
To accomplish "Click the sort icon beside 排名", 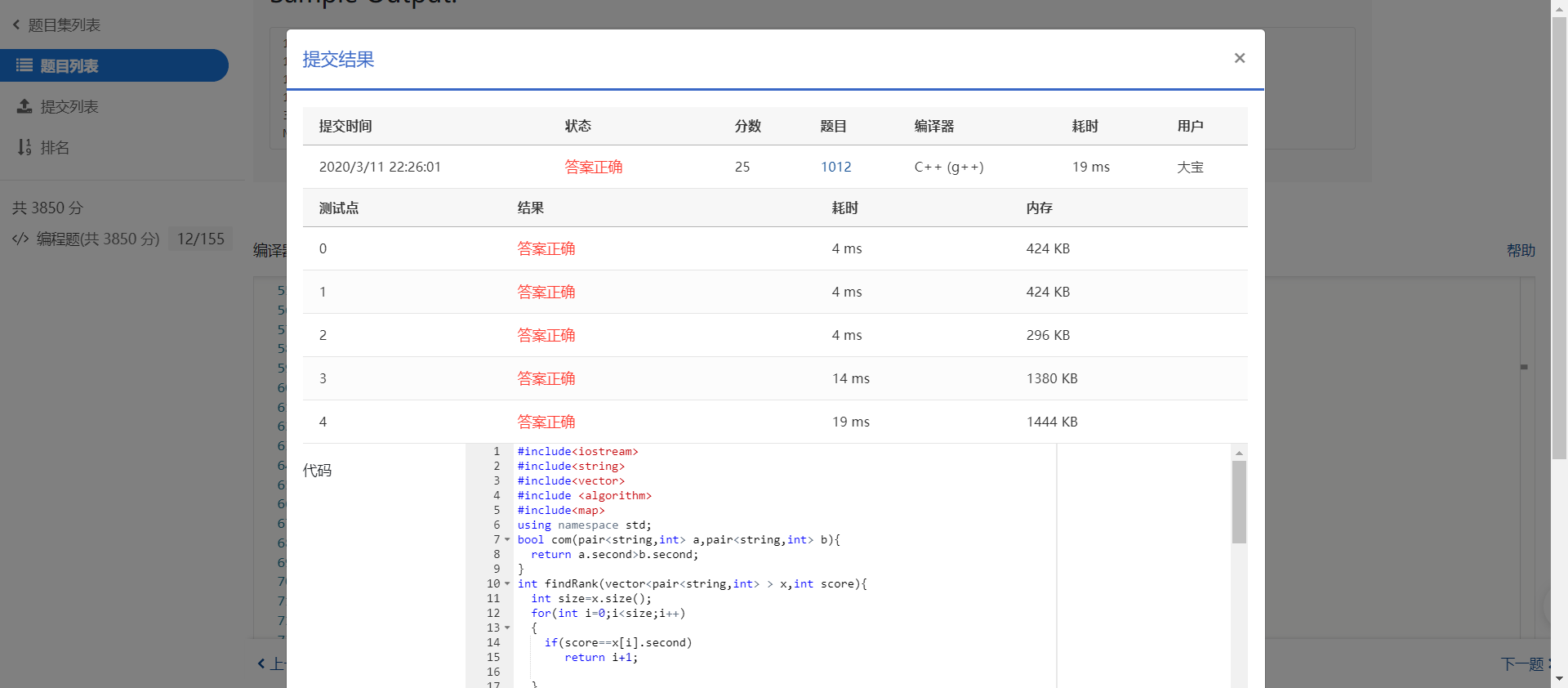I will pos(24,147).
